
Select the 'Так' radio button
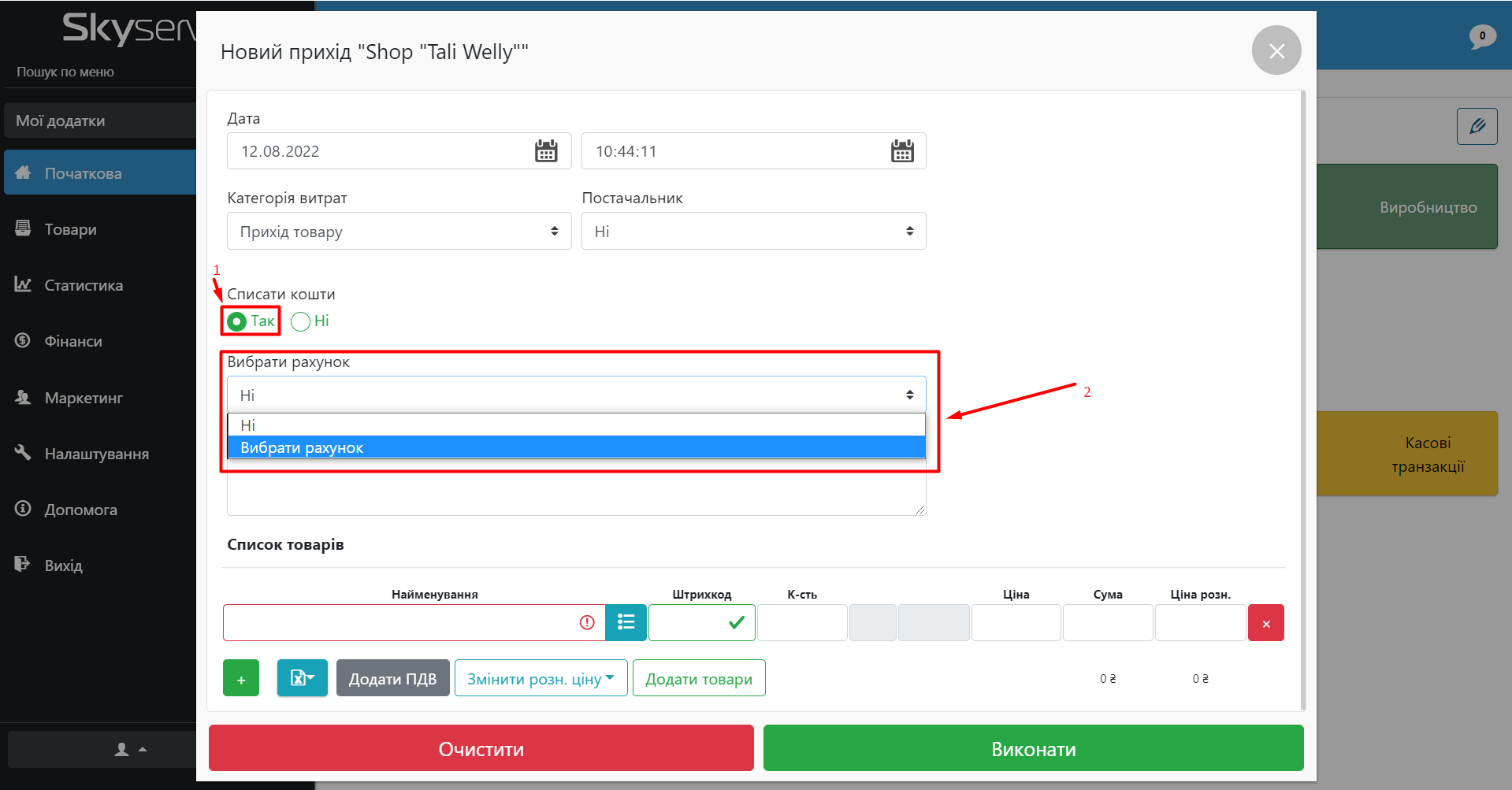[236, 321]
